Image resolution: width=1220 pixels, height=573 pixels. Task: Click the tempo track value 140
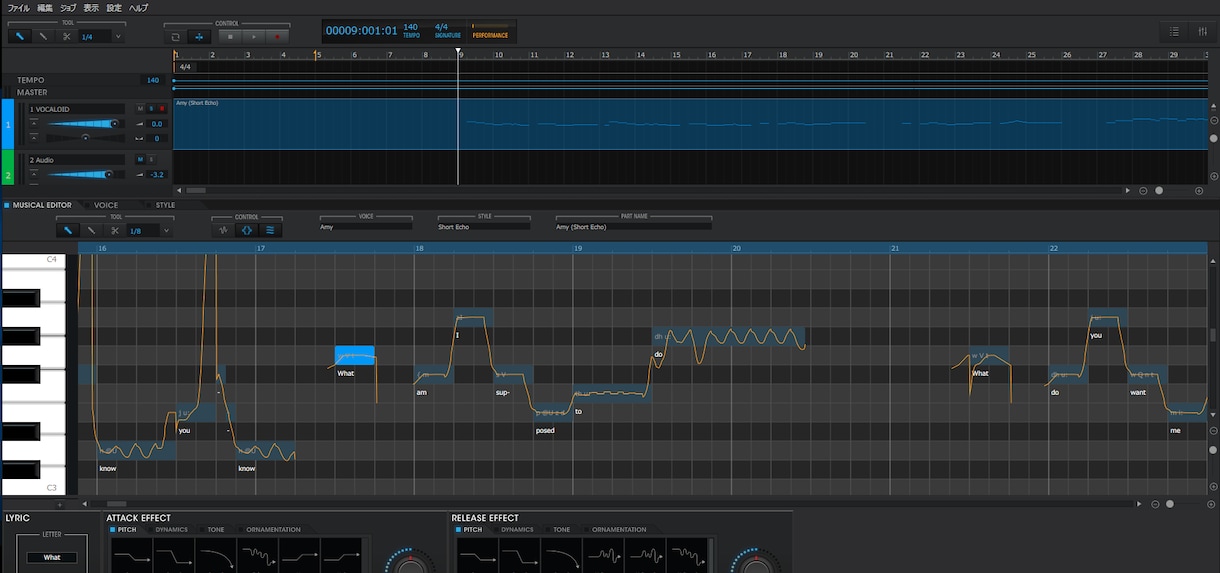[x=153, y=80]
